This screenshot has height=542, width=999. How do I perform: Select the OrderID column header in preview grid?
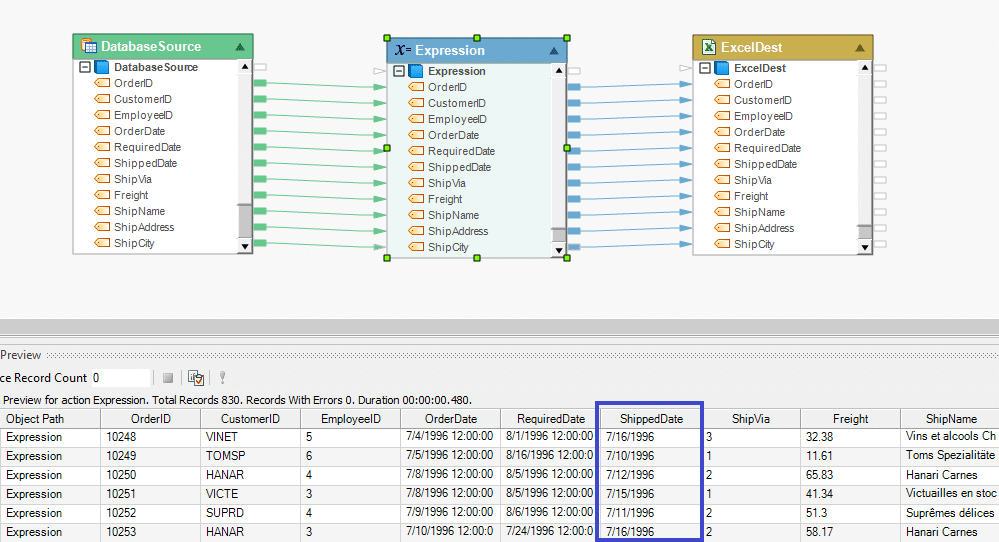coord(150,418)
